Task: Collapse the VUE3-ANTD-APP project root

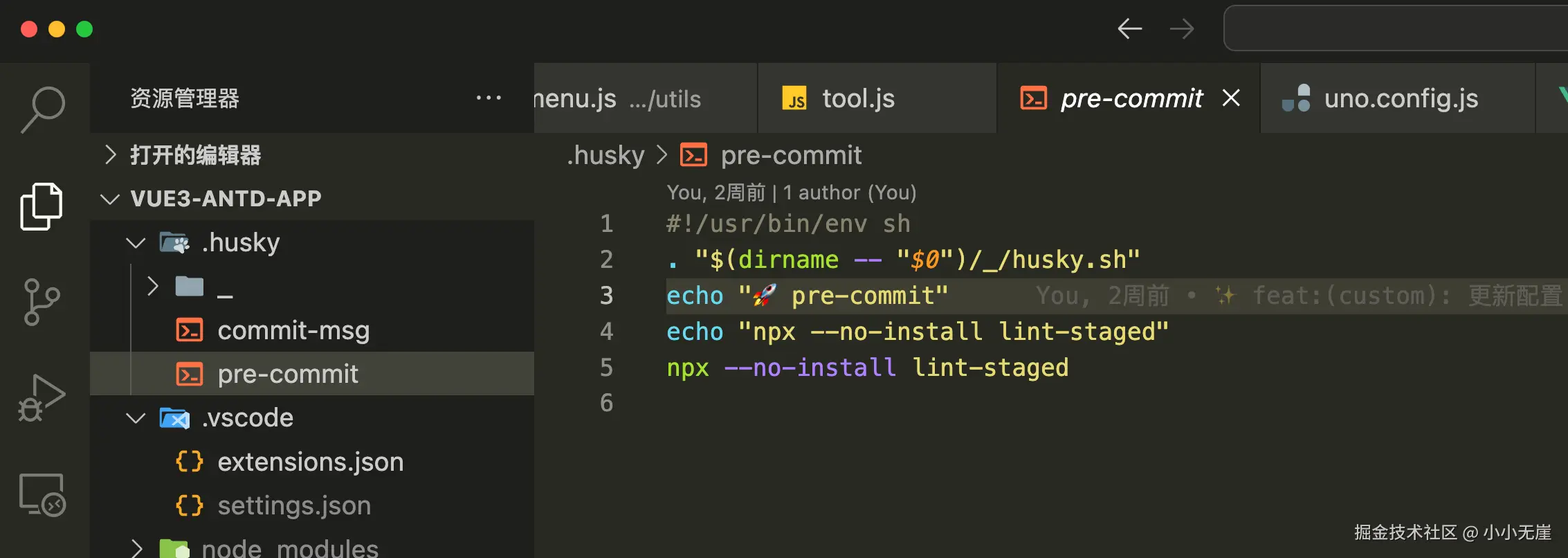Action: [x=110, y=199]
